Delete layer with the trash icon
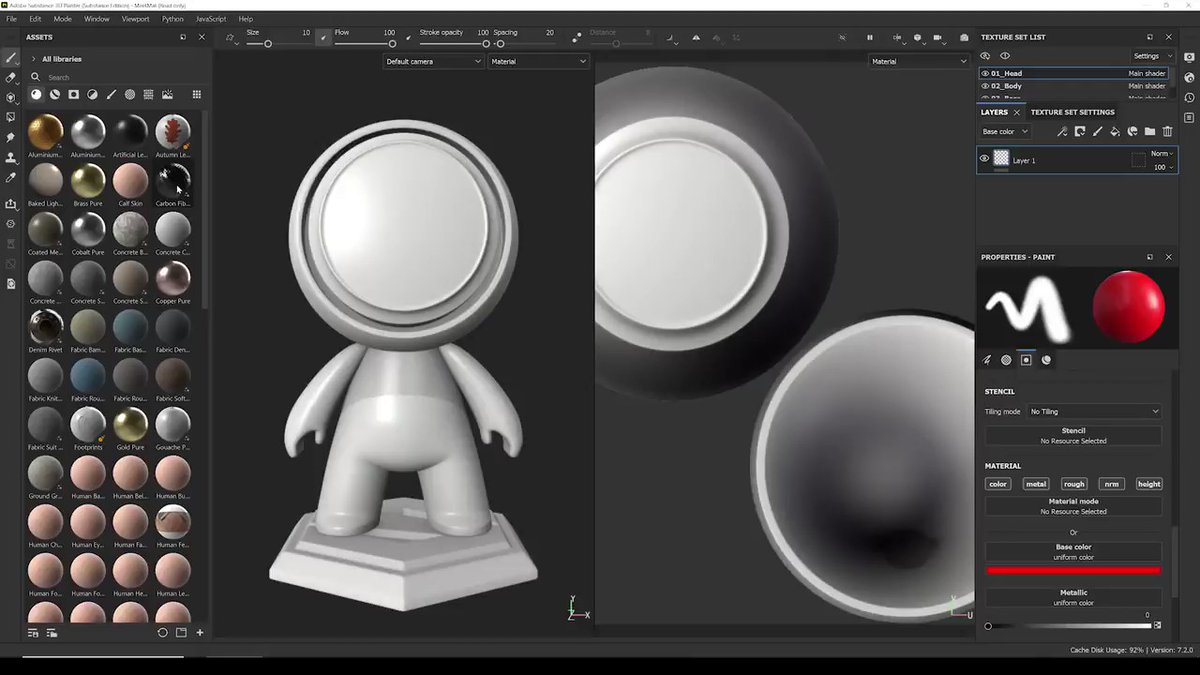The image size is (1200, 675). click(1167, 131)
